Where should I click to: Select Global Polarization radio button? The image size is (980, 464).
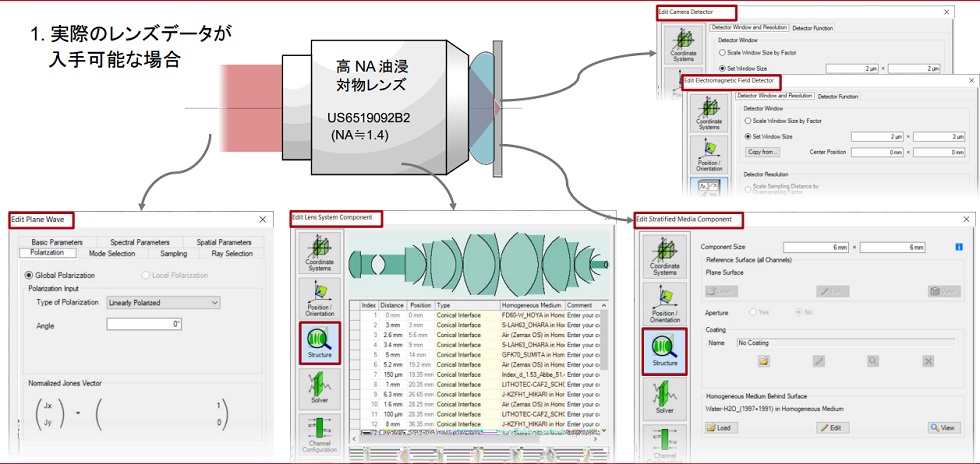click(28, 275)
